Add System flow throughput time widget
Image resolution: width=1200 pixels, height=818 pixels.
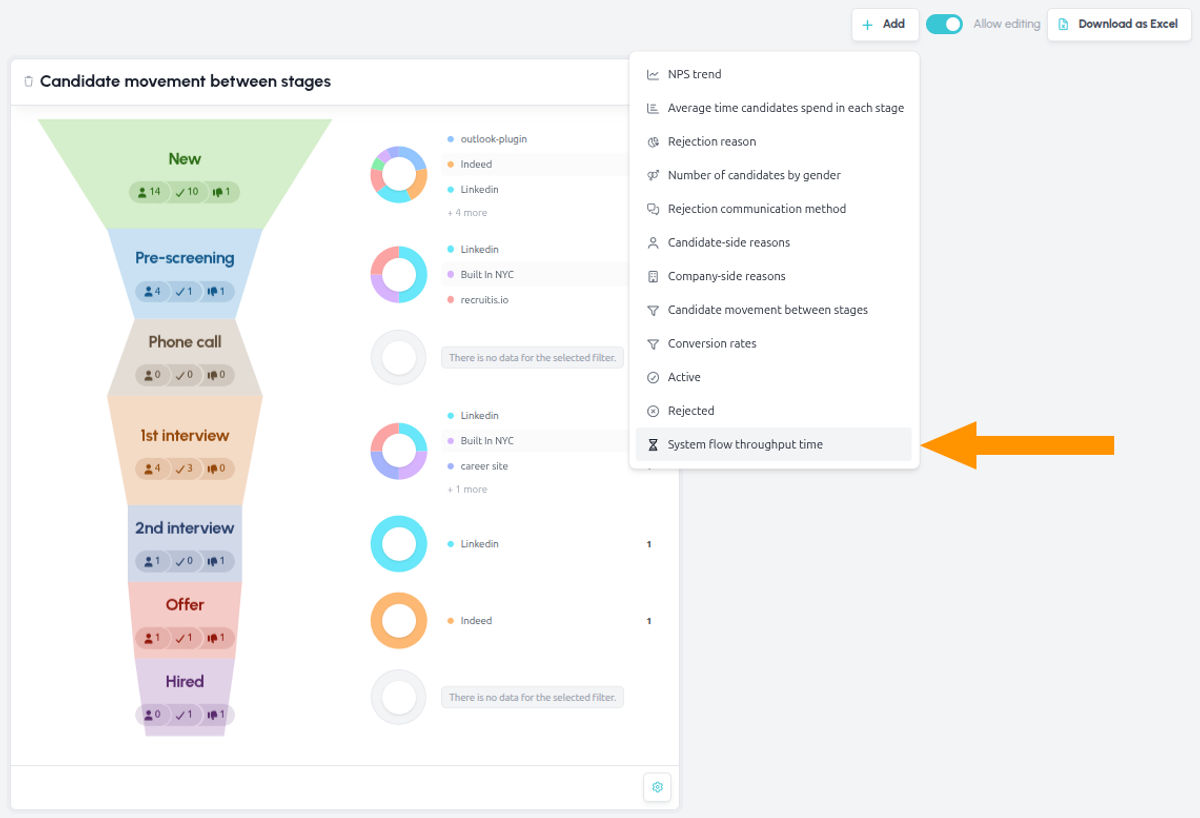pos(774,445)
